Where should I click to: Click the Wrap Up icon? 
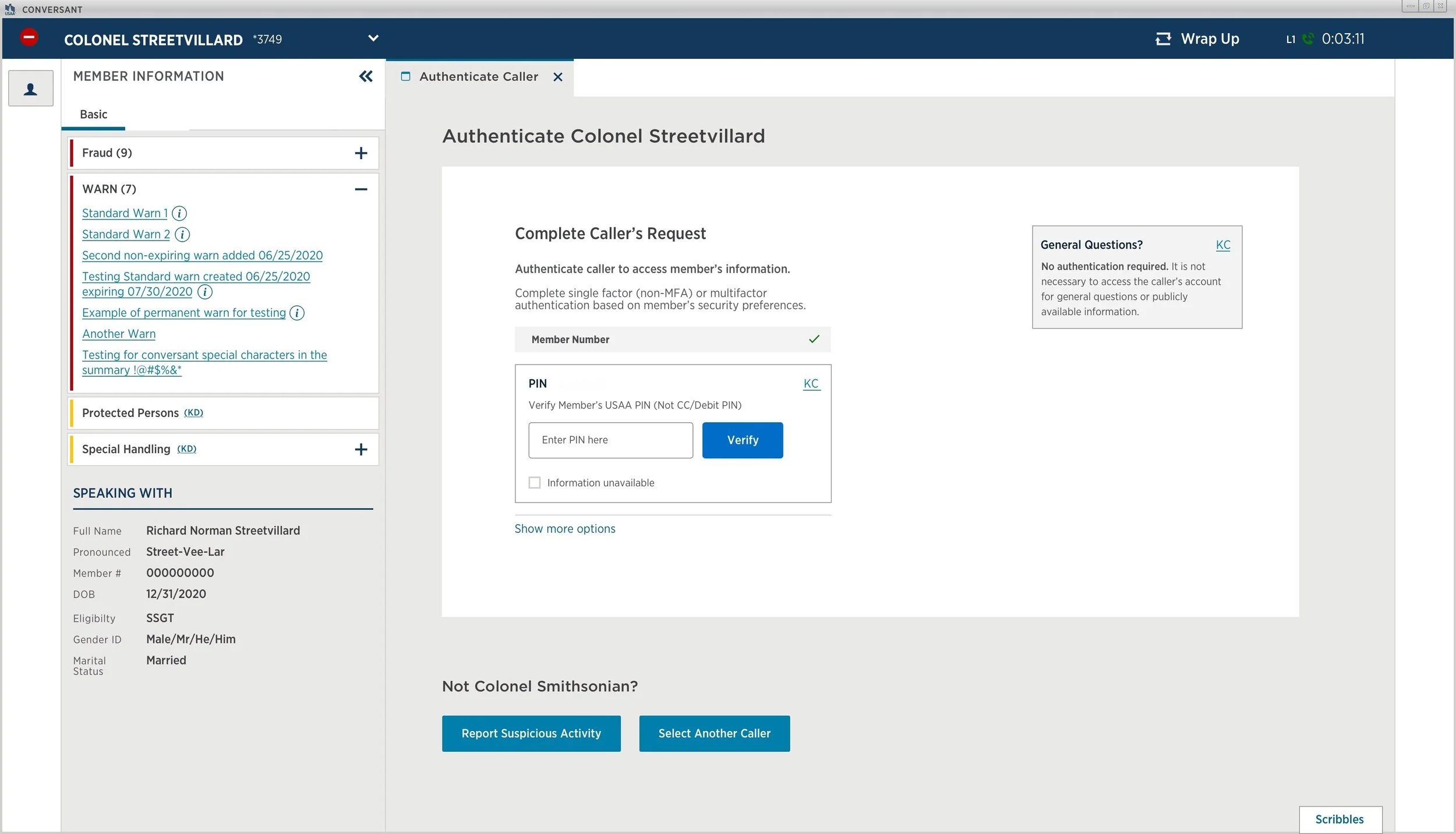point(1163,39)
